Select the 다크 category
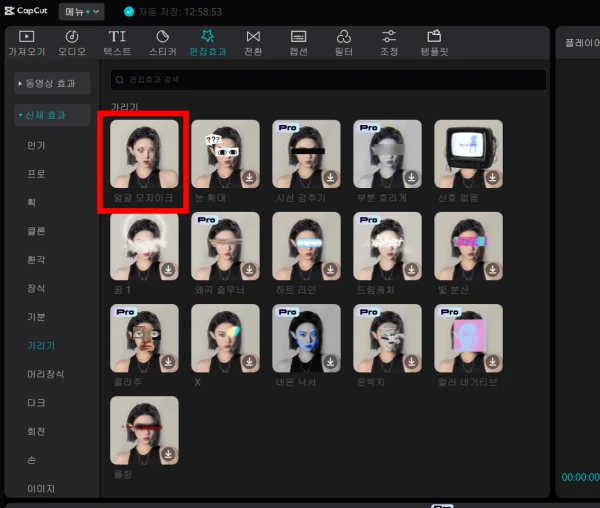Screen dimensions: 600x508 (36, 403)
